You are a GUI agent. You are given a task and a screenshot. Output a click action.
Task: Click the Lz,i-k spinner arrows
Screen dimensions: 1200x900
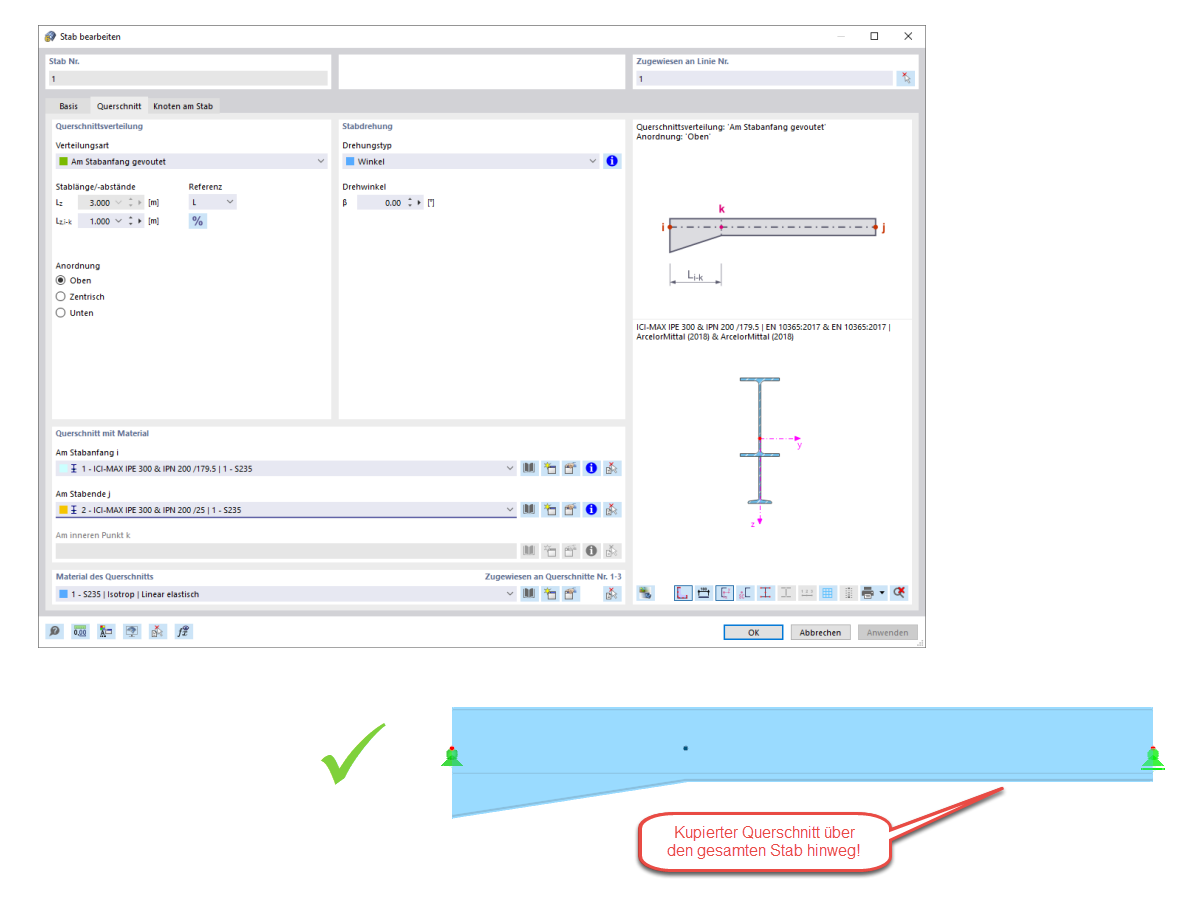[x=130, y=221]
